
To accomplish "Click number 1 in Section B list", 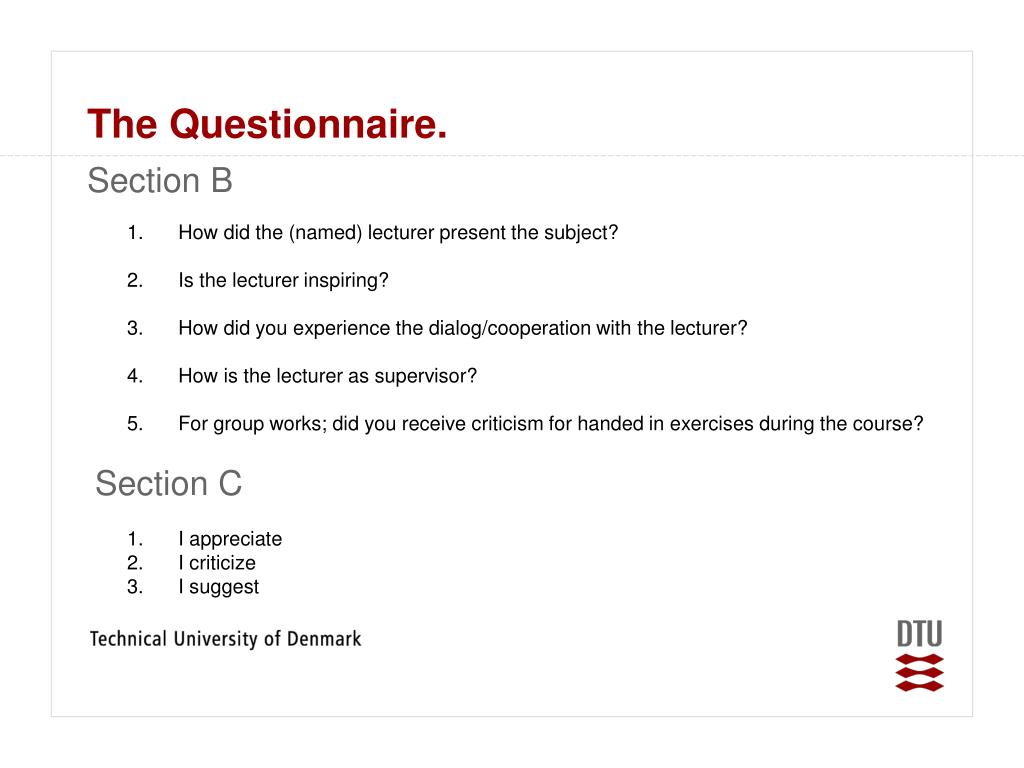I will [135, 232].
